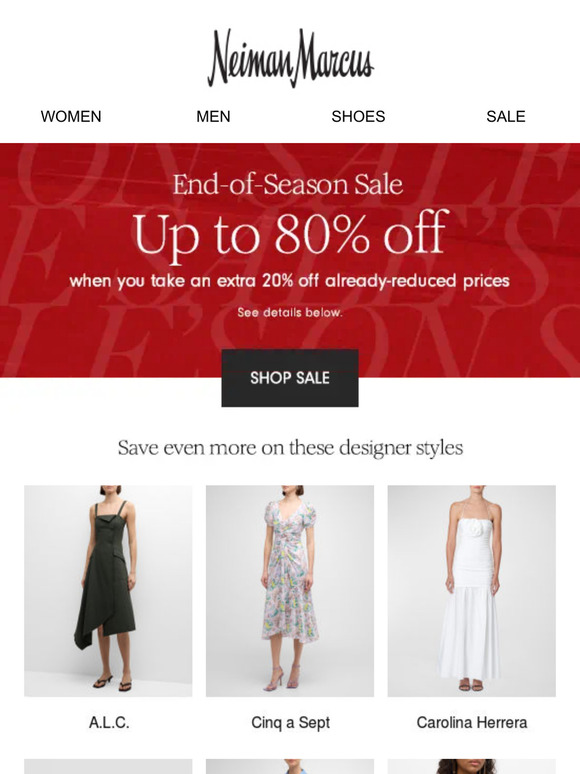The width and height of the screenshot is (580, 774).
Task: Go to the SHOES section
Action: click(358, 116)
